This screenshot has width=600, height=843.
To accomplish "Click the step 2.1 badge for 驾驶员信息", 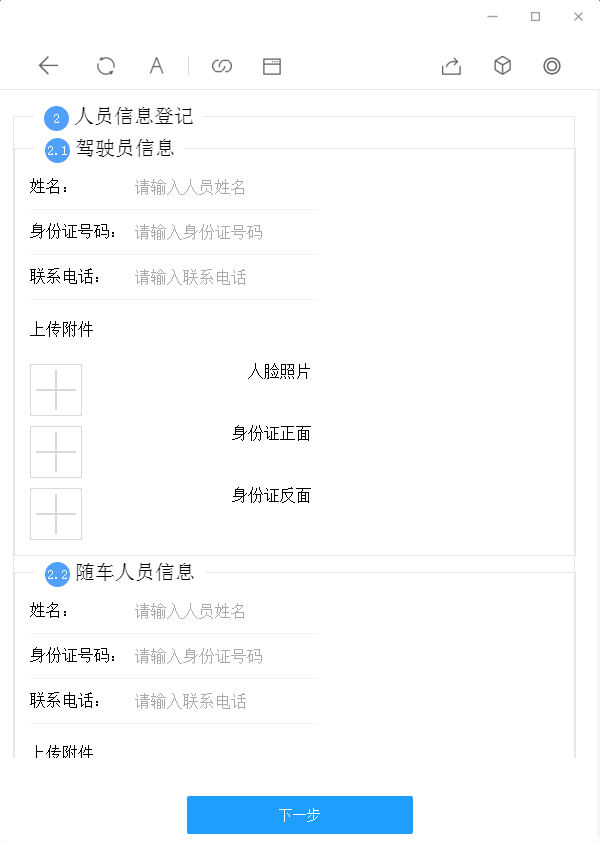I will 58,151.
